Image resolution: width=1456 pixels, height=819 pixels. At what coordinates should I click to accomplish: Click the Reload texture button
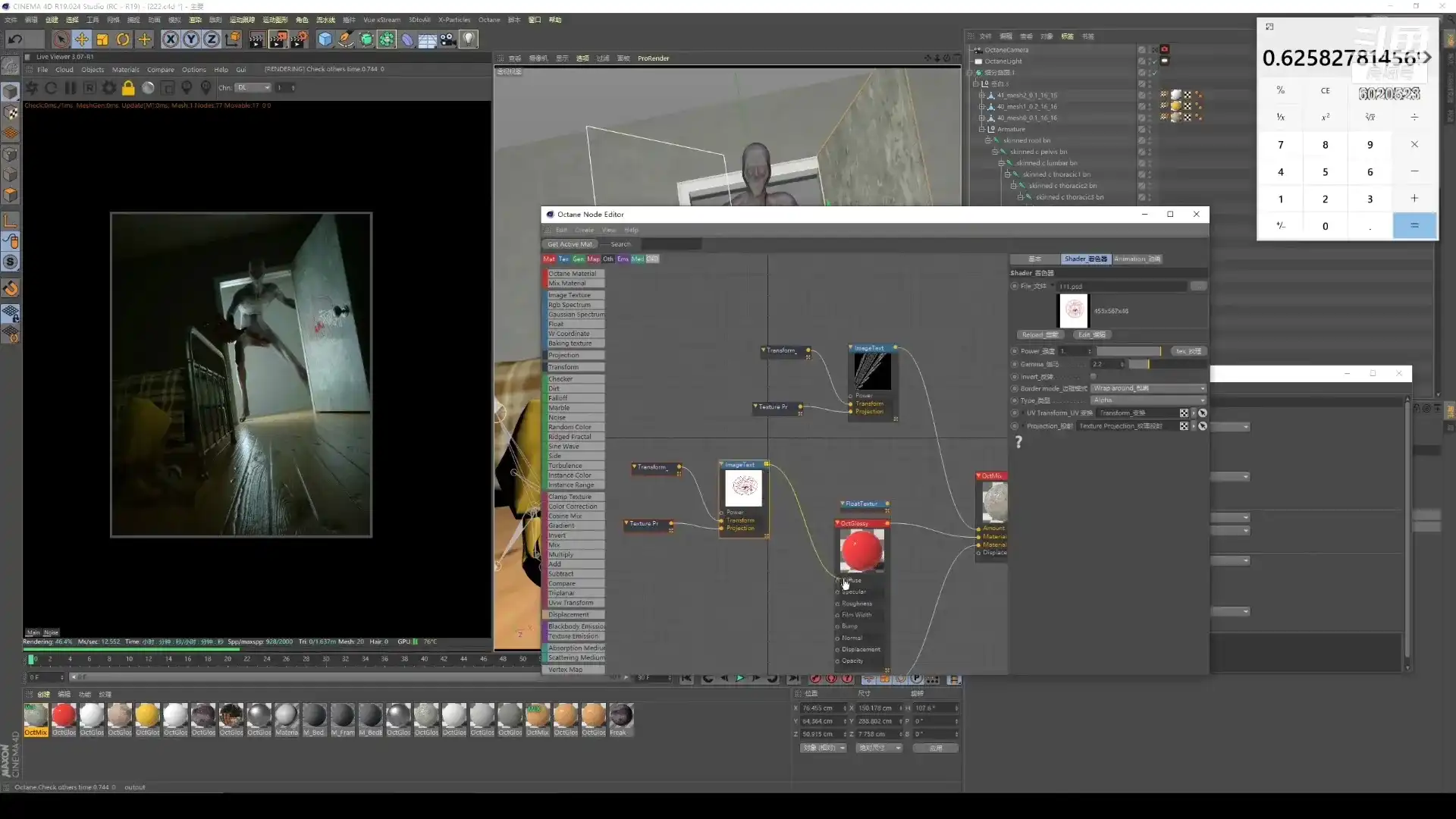click(1039, 335)
